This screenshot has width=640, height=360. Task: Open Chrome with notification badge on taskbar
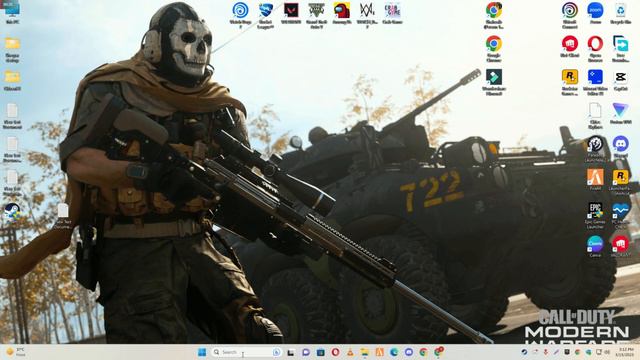(x=439, y=352)
